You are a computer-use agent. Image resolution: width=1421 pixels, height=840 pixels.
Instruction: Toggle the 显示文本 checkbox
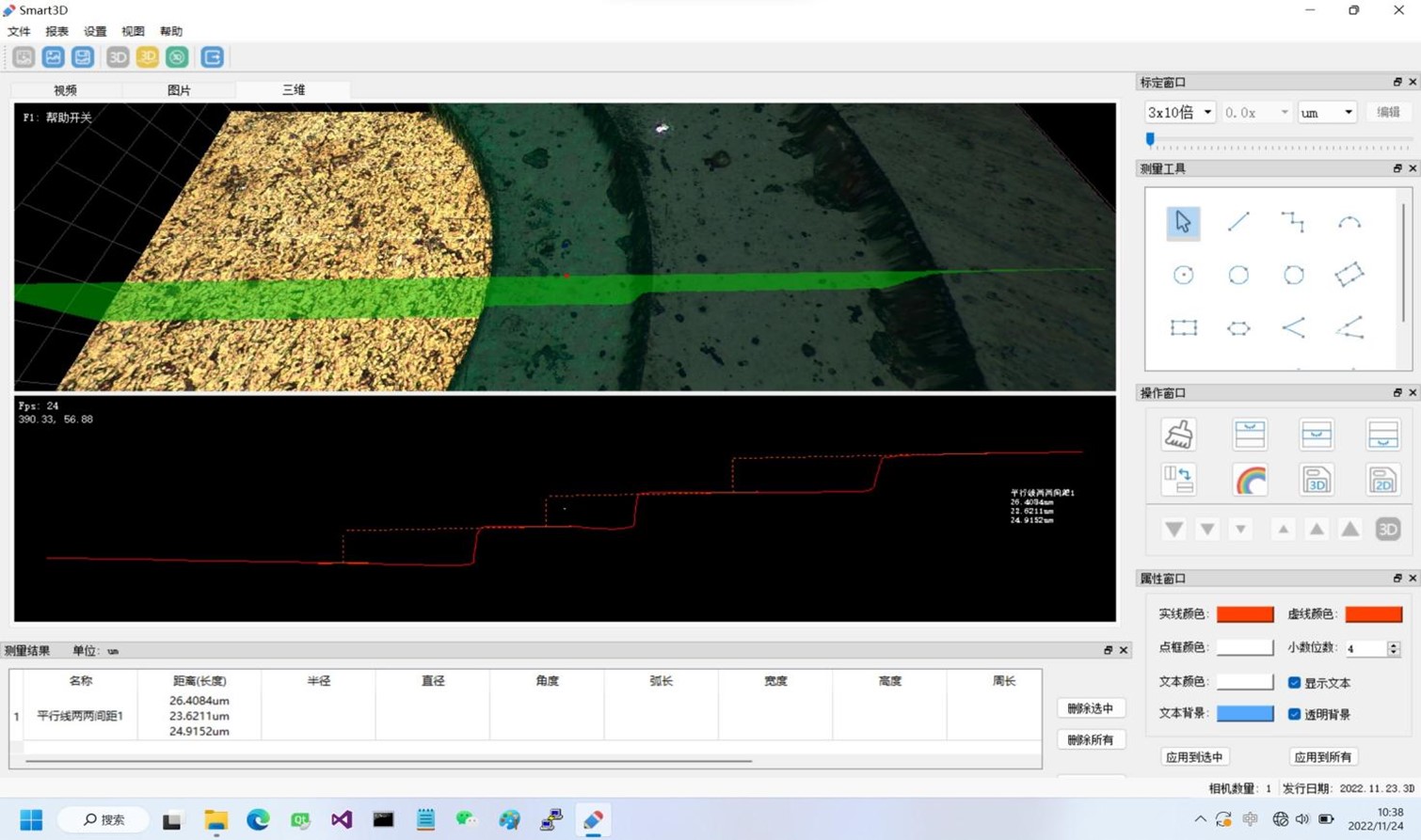click(1294, 682)
